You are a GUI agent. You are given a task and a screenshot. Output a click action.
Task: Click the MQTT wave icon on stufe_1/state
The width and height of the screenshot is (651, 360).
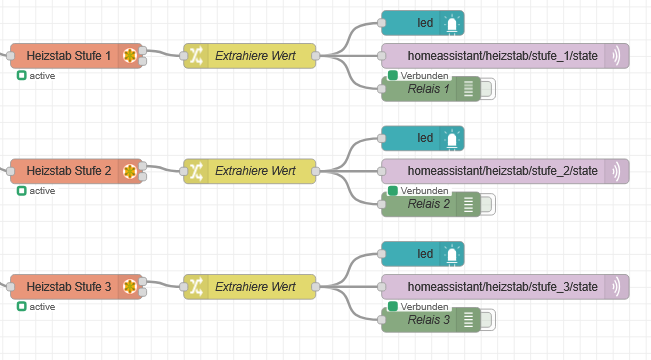click(617, 56)
